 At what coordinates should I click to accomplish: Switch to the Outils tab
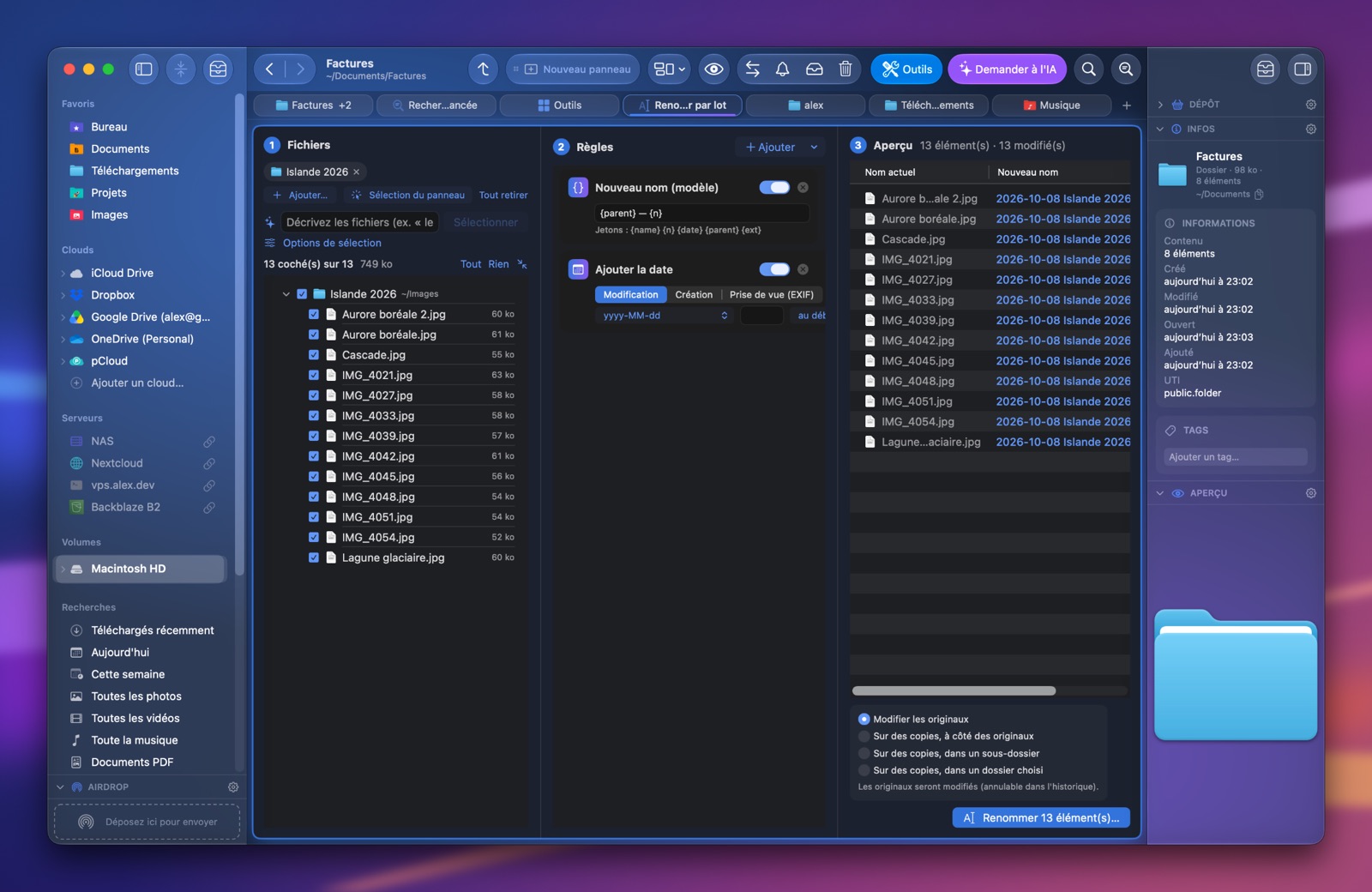tap(559, 105)
